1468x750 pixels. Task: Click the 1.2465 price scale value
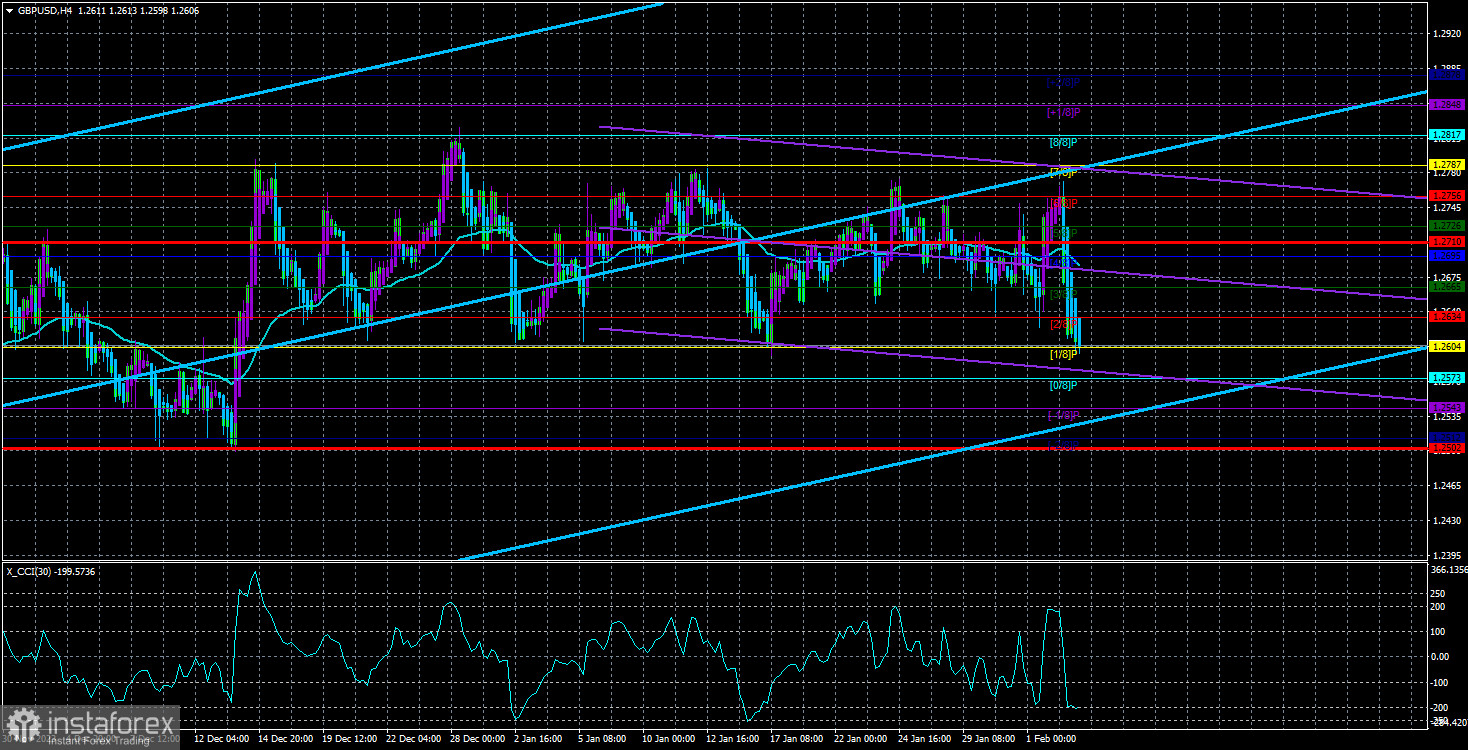pyautogui.click(x=1446, y=485)
